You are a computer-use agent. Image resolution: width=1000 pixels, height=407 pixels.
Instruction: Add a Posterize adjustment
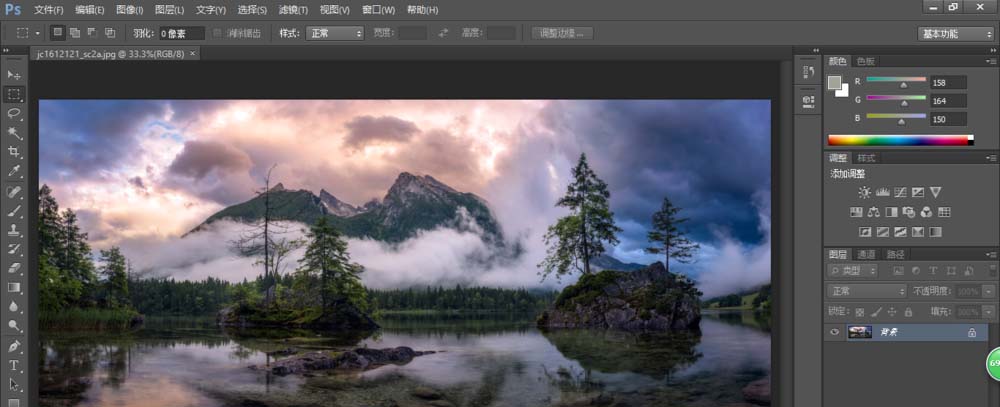[x=883, y=232]
